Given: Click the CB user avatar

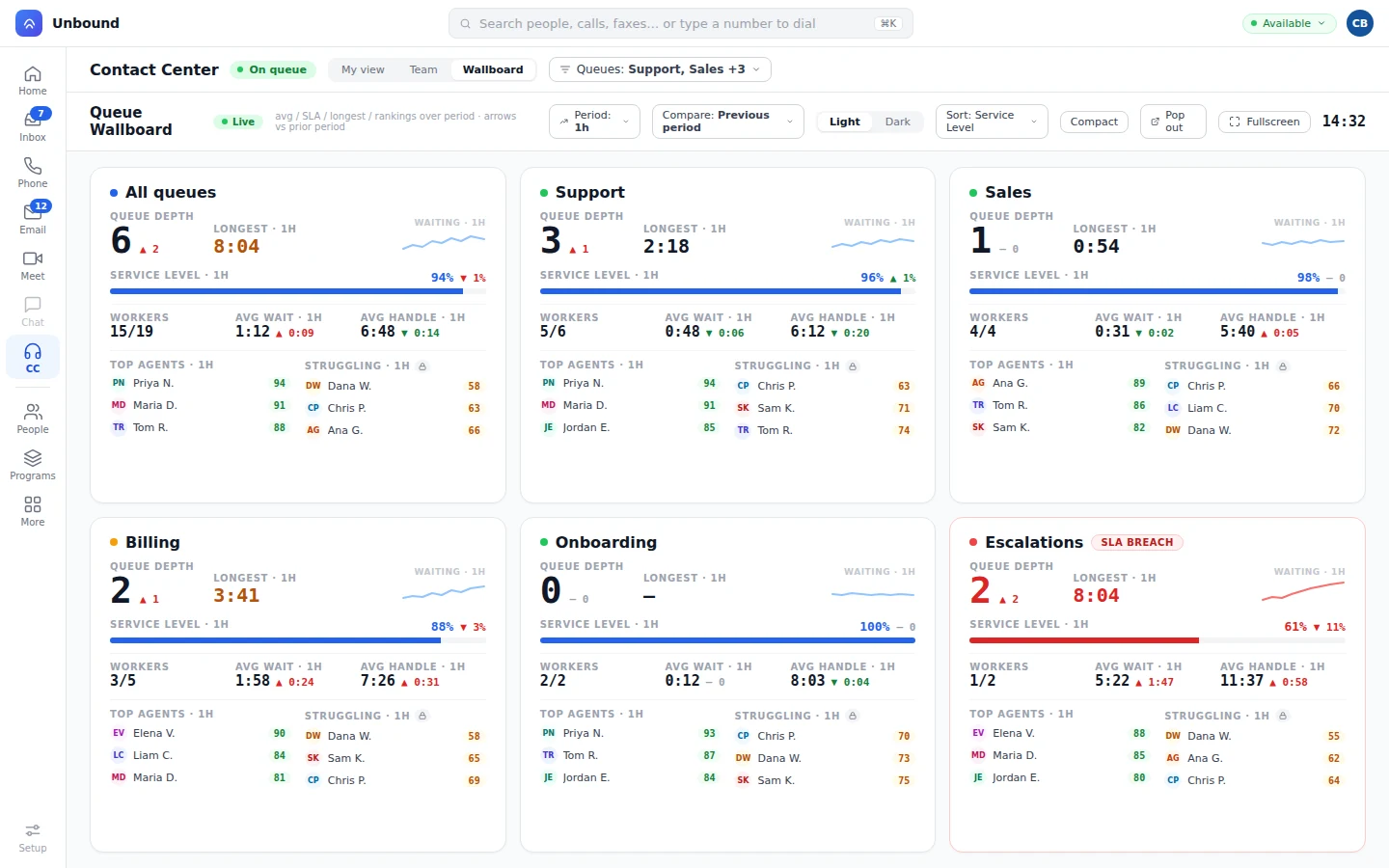Looking at the screenshot, I should point(1360,23).
